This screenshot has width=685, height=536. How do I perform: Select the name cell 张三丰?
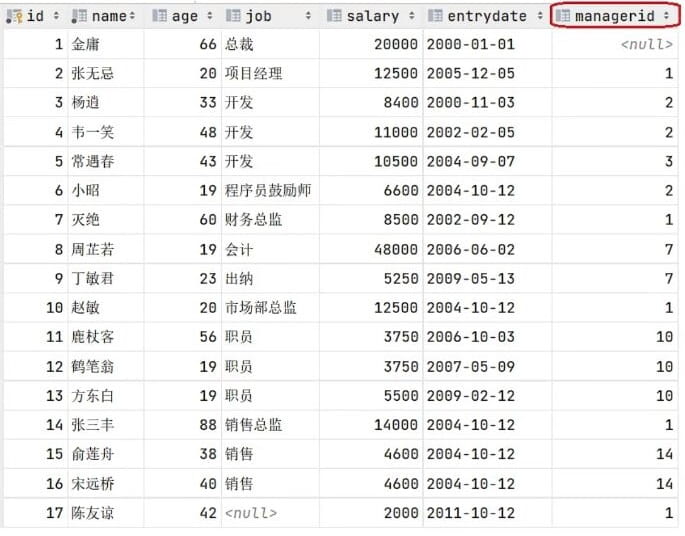point(93,425)
